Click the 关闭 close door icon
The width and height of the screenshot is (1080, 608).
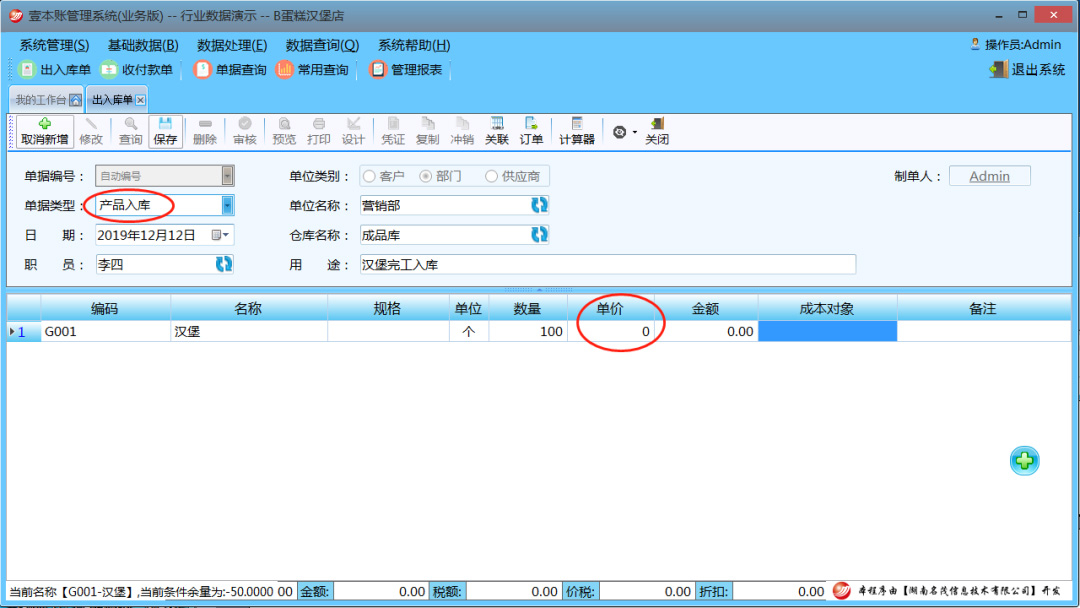(657, 132)
